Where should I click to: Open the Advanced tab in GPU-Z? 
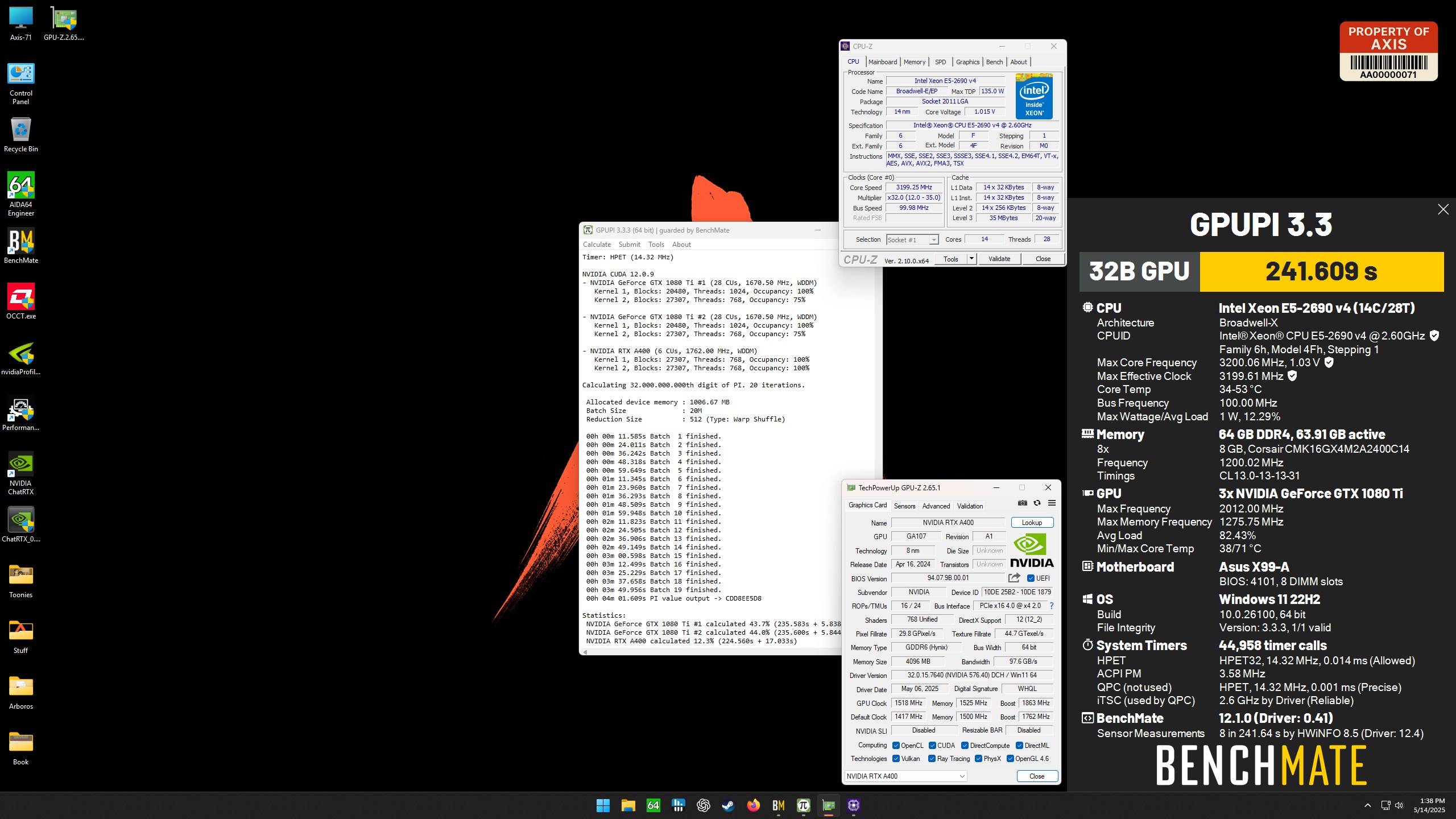pyautogui.click(x=936, y=506)
